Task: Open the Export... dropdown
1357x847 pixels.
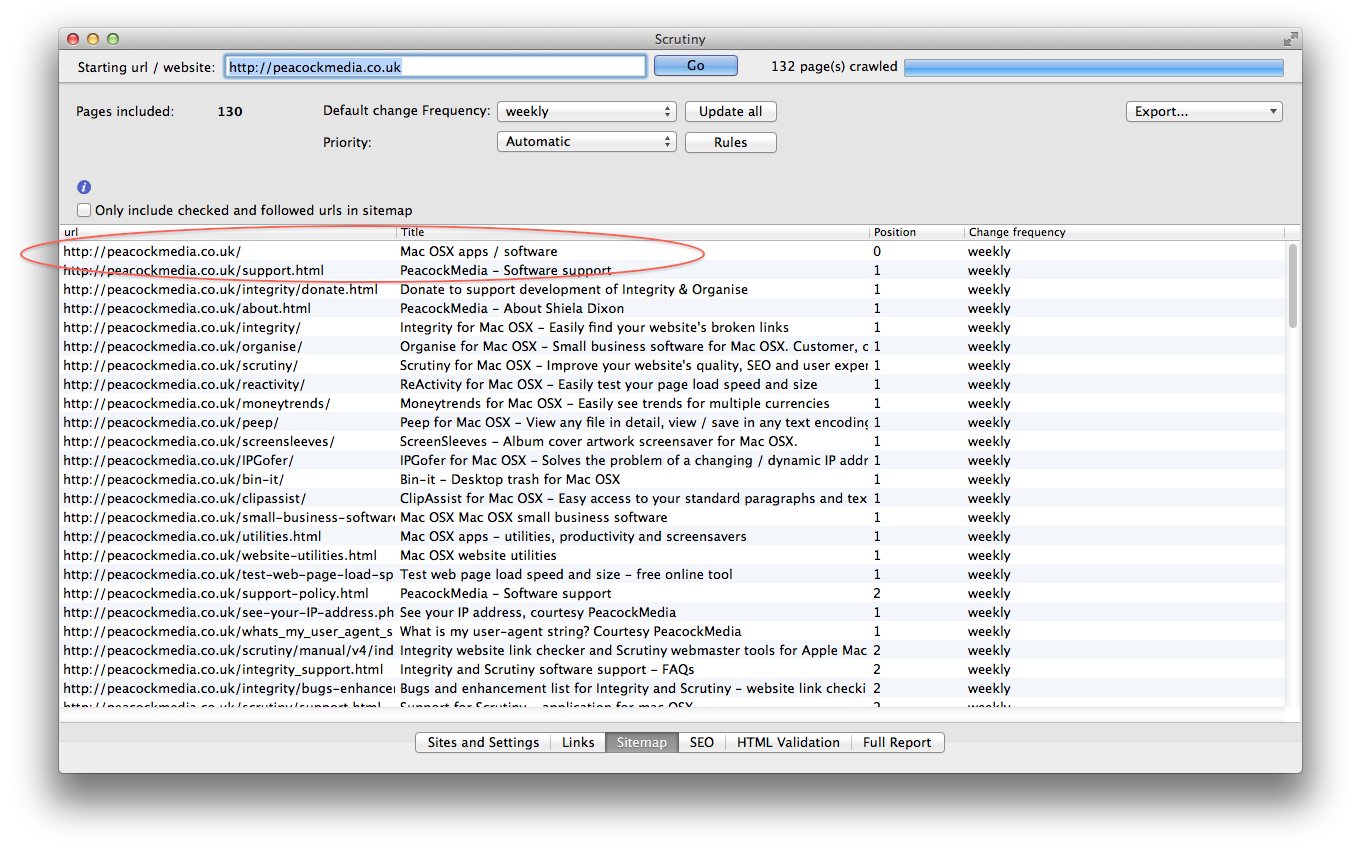Action: tap(1204, 111)
